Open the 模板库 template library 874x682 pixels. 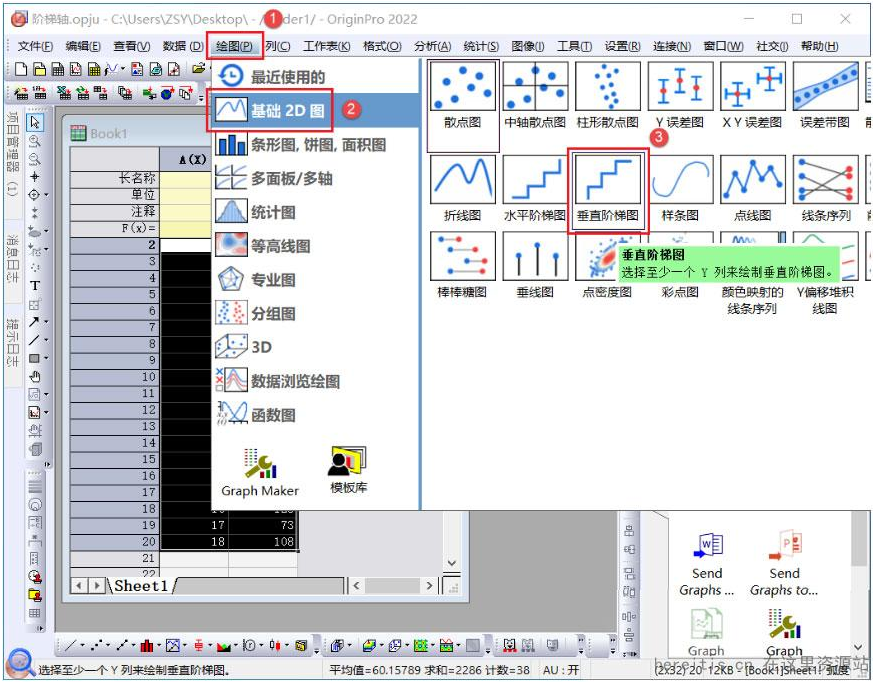[348, 470]
